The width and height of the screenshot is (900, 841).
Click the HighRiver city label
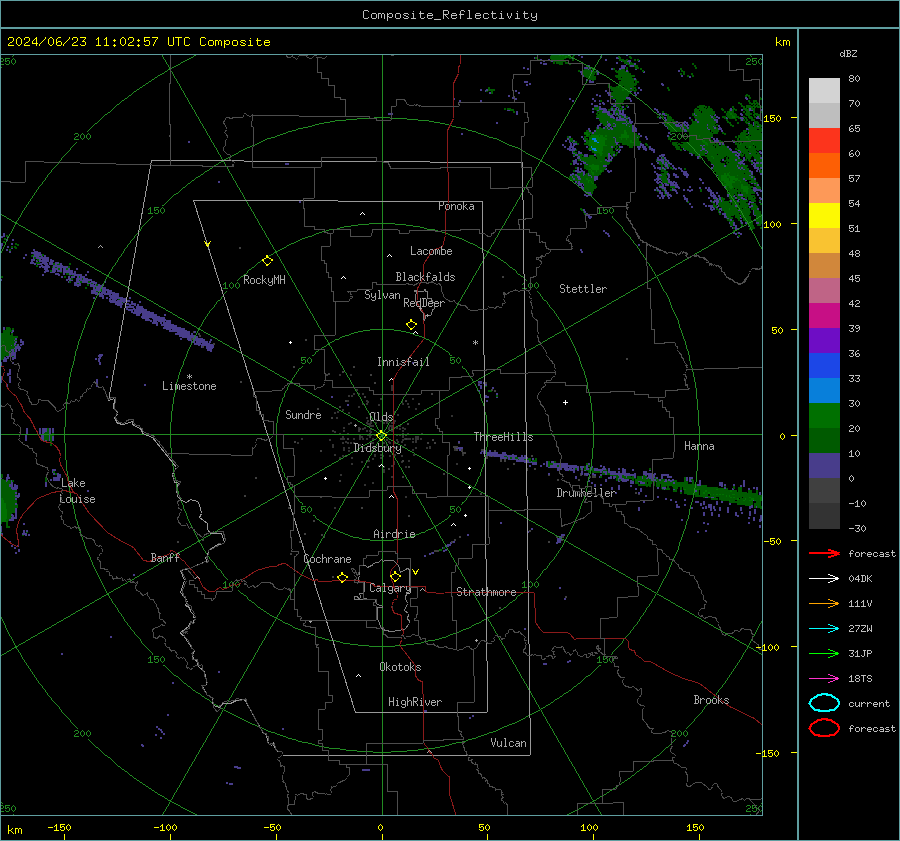tap(414, 702)
